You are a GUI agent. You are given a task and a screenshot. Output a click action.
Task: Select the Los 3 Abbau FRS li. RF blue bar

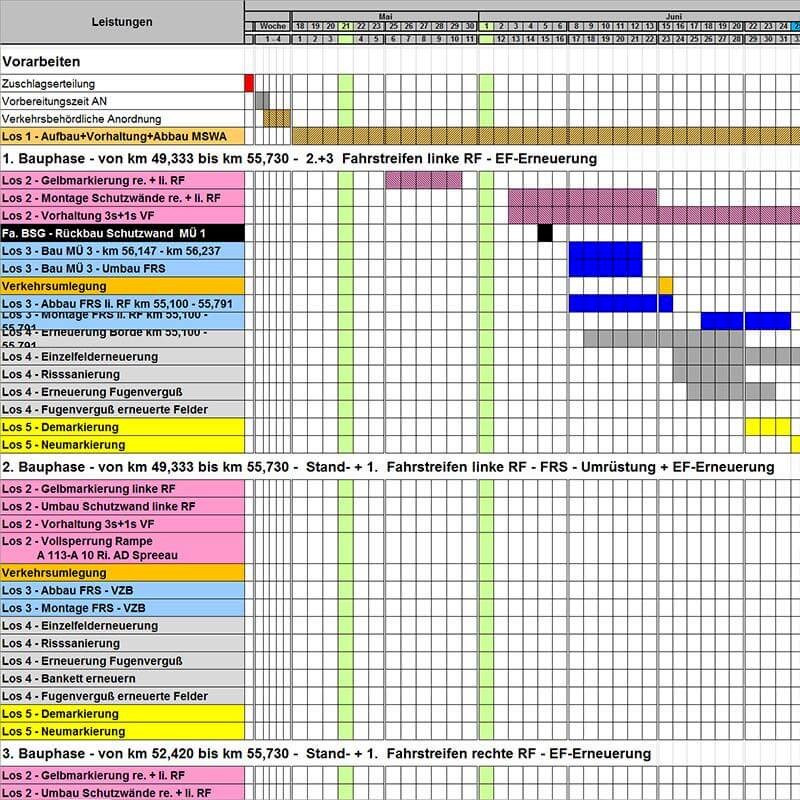620,304
